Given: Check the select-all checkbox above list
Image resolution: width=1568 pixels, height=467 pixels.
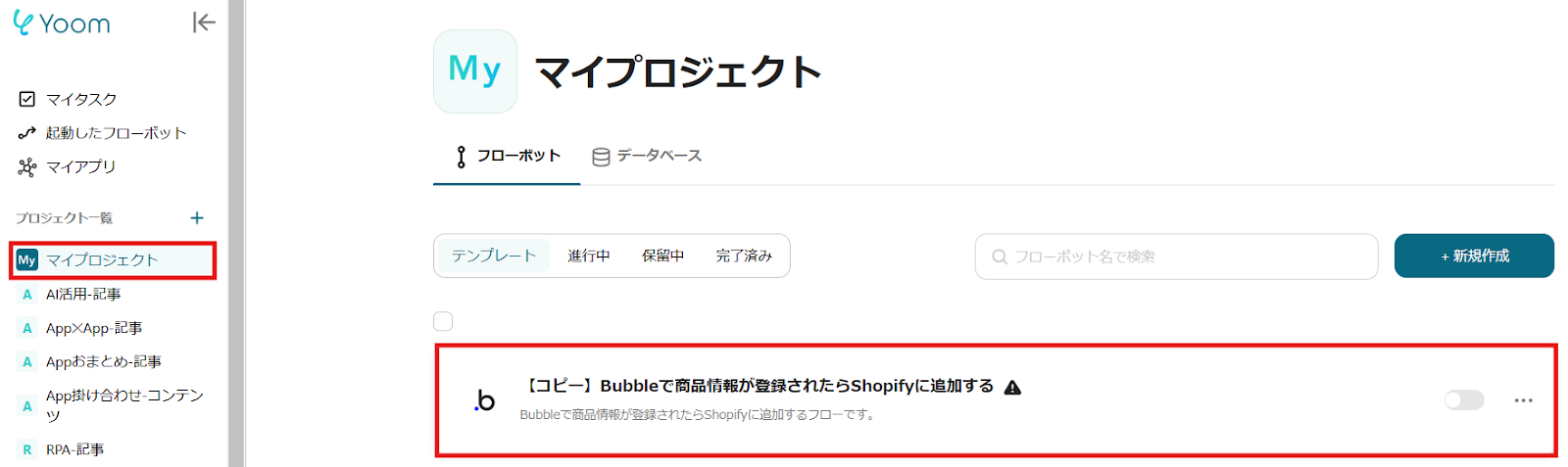Looking at the screenshot, I should [443, 321].
